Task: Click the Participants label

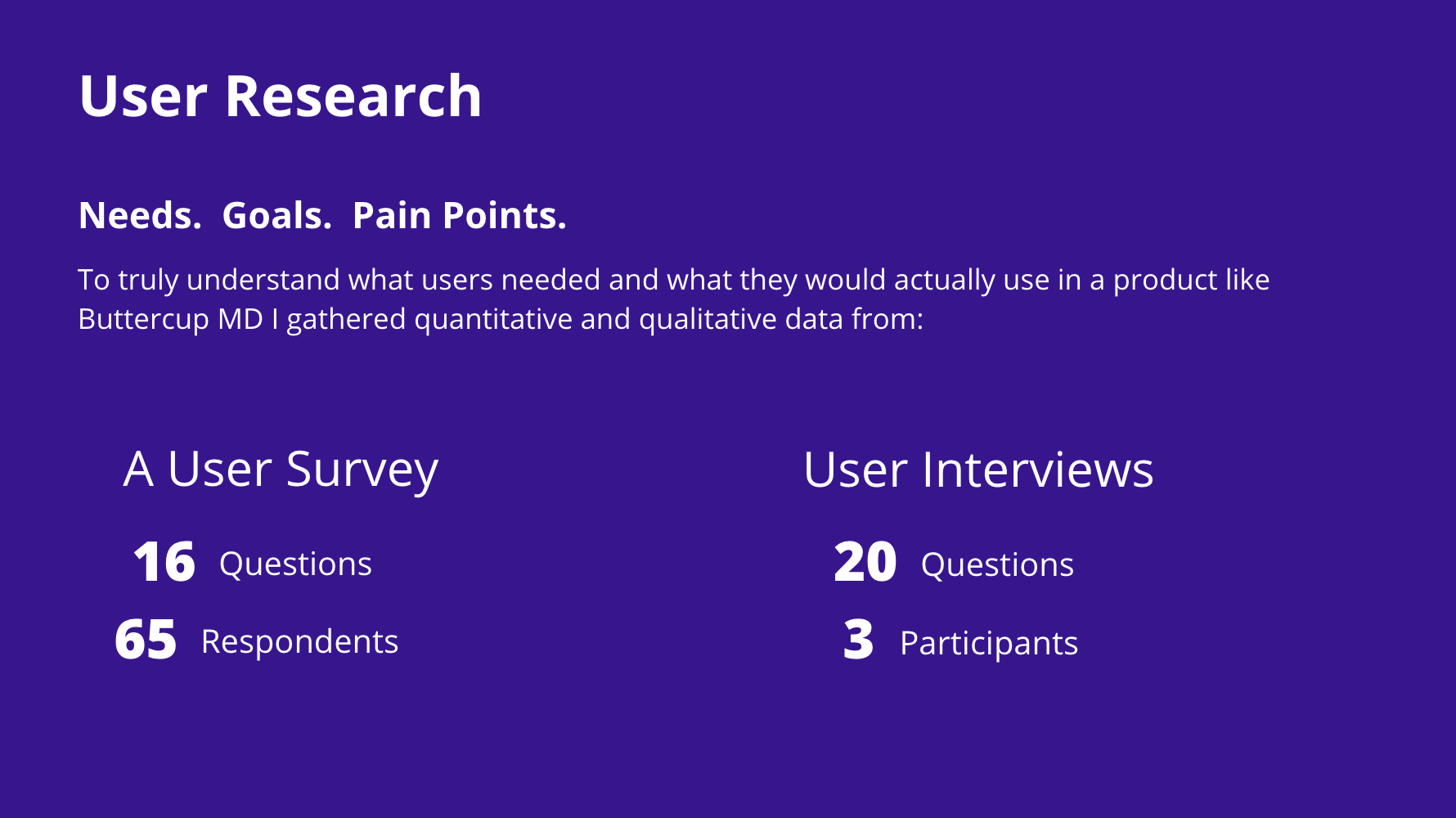Action: pyautogui.click(x=989, y=644)
